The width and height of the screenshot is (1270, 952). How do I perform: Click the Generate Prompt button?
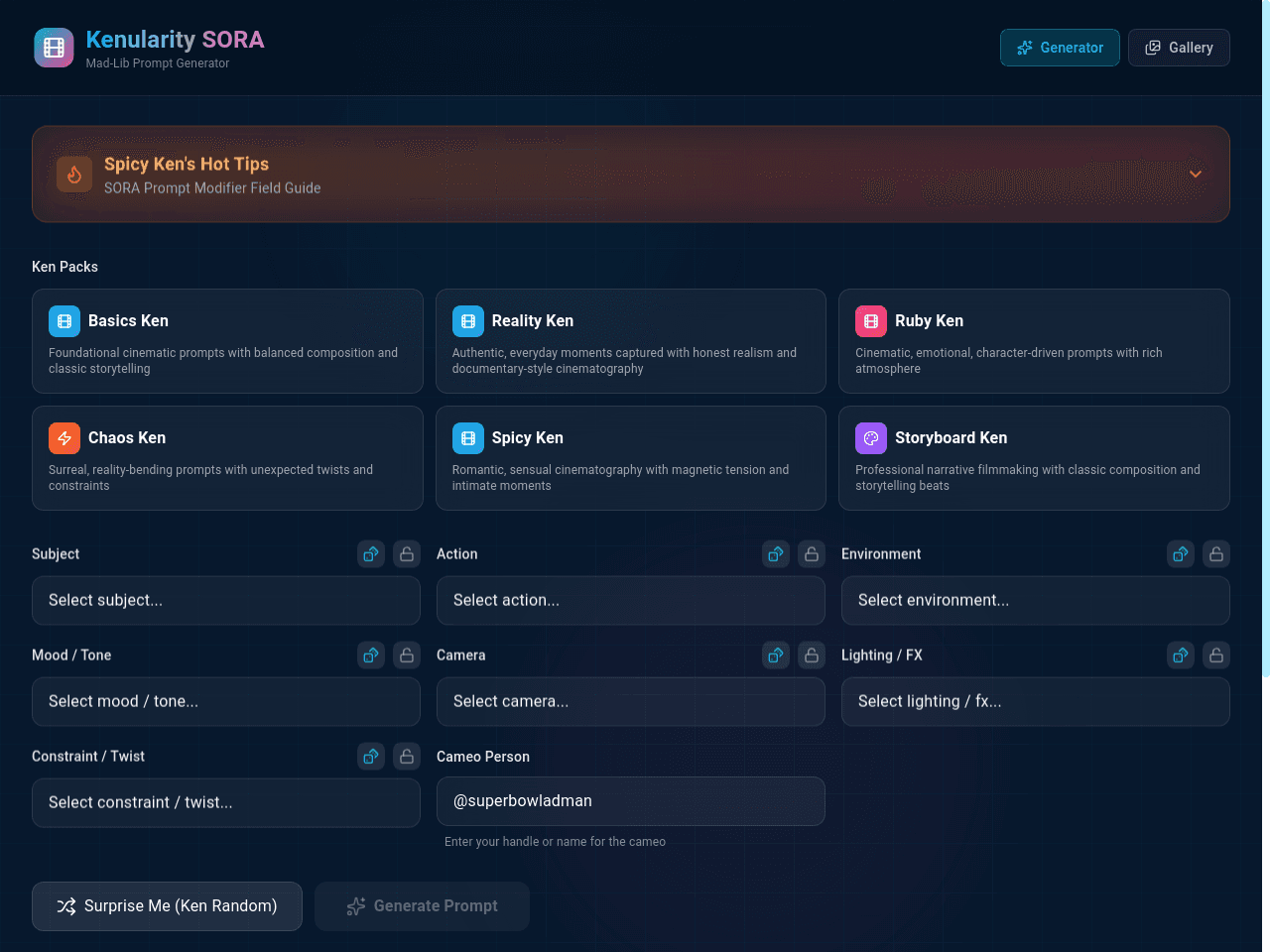422,906
